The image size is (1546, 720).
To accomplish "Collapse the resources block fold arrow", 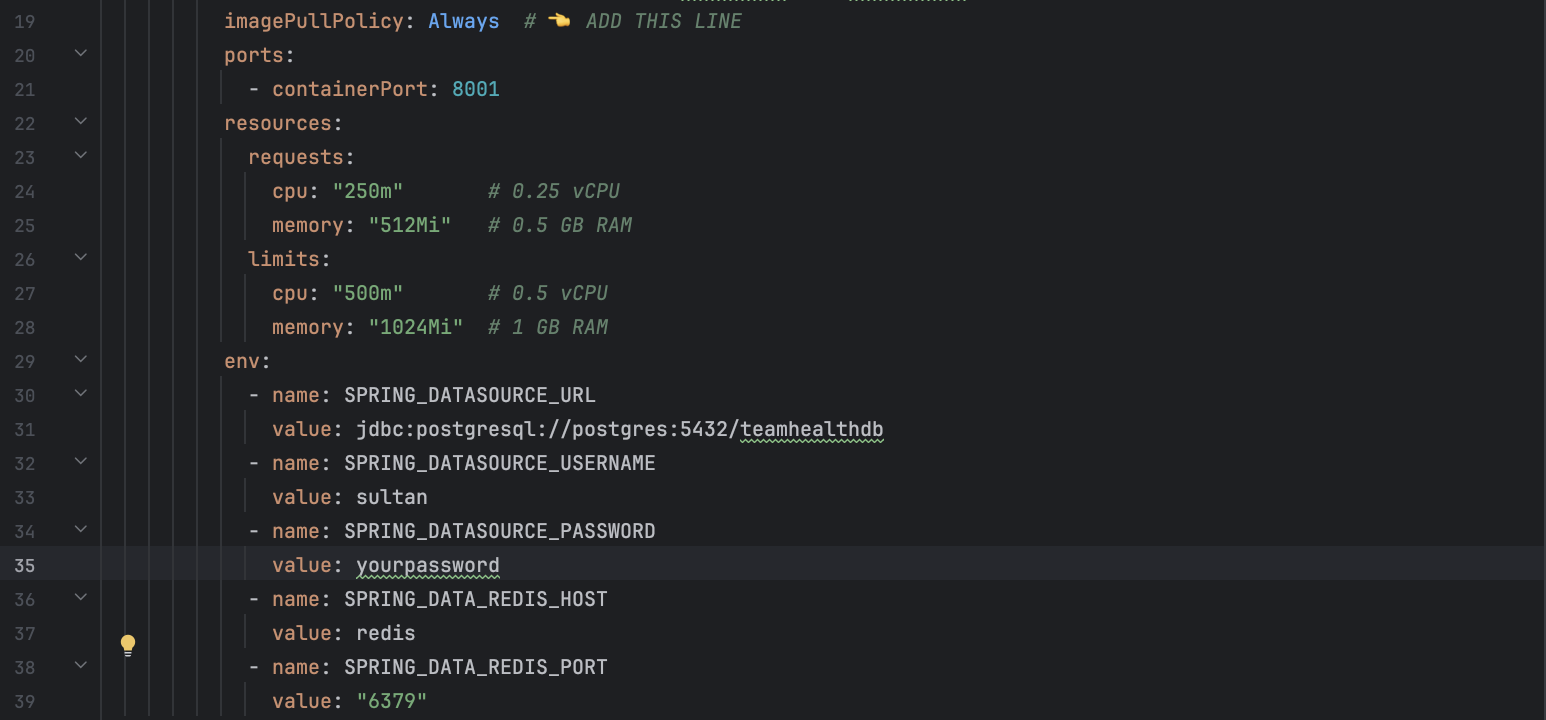I will [x=81, y=121].
